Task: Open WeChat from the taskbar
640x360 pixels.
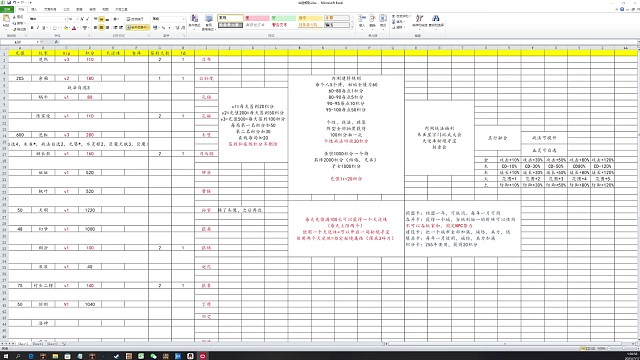Action: pyautogui.click(x=153, y=356)
